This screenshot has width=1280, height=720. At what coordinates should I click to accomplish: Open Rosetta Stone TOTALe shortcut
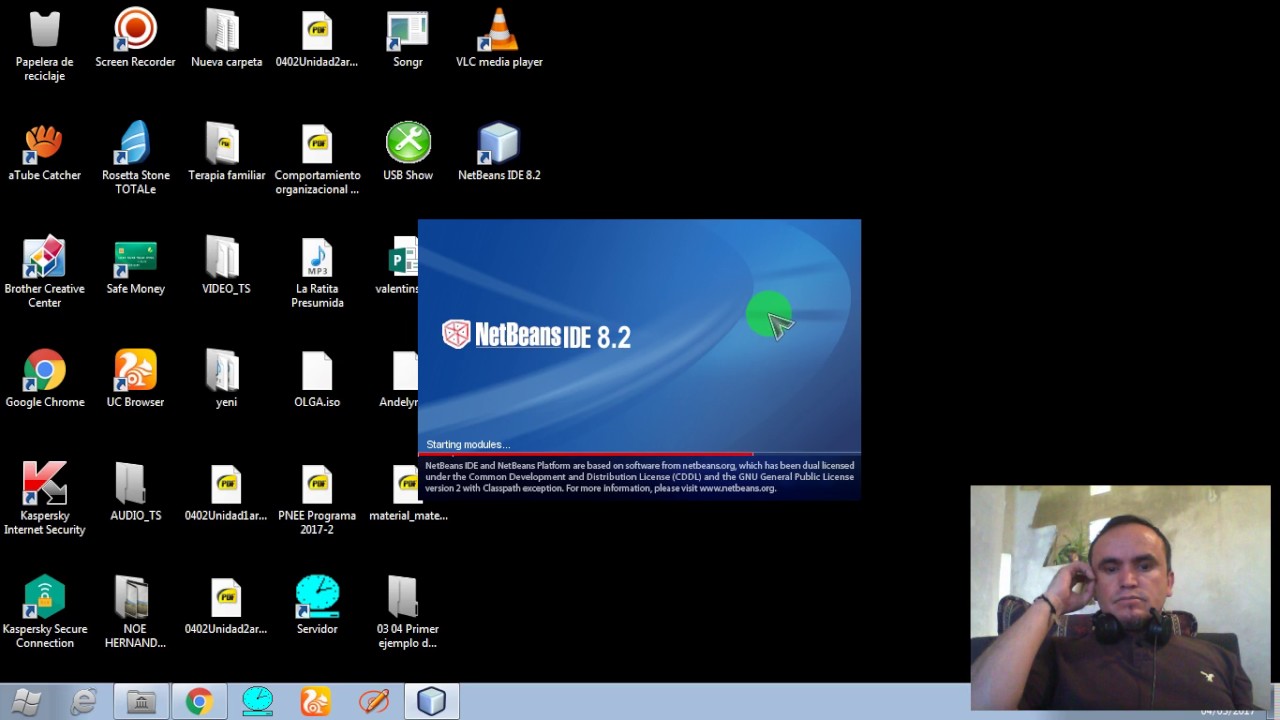click(x=135, y=158)
